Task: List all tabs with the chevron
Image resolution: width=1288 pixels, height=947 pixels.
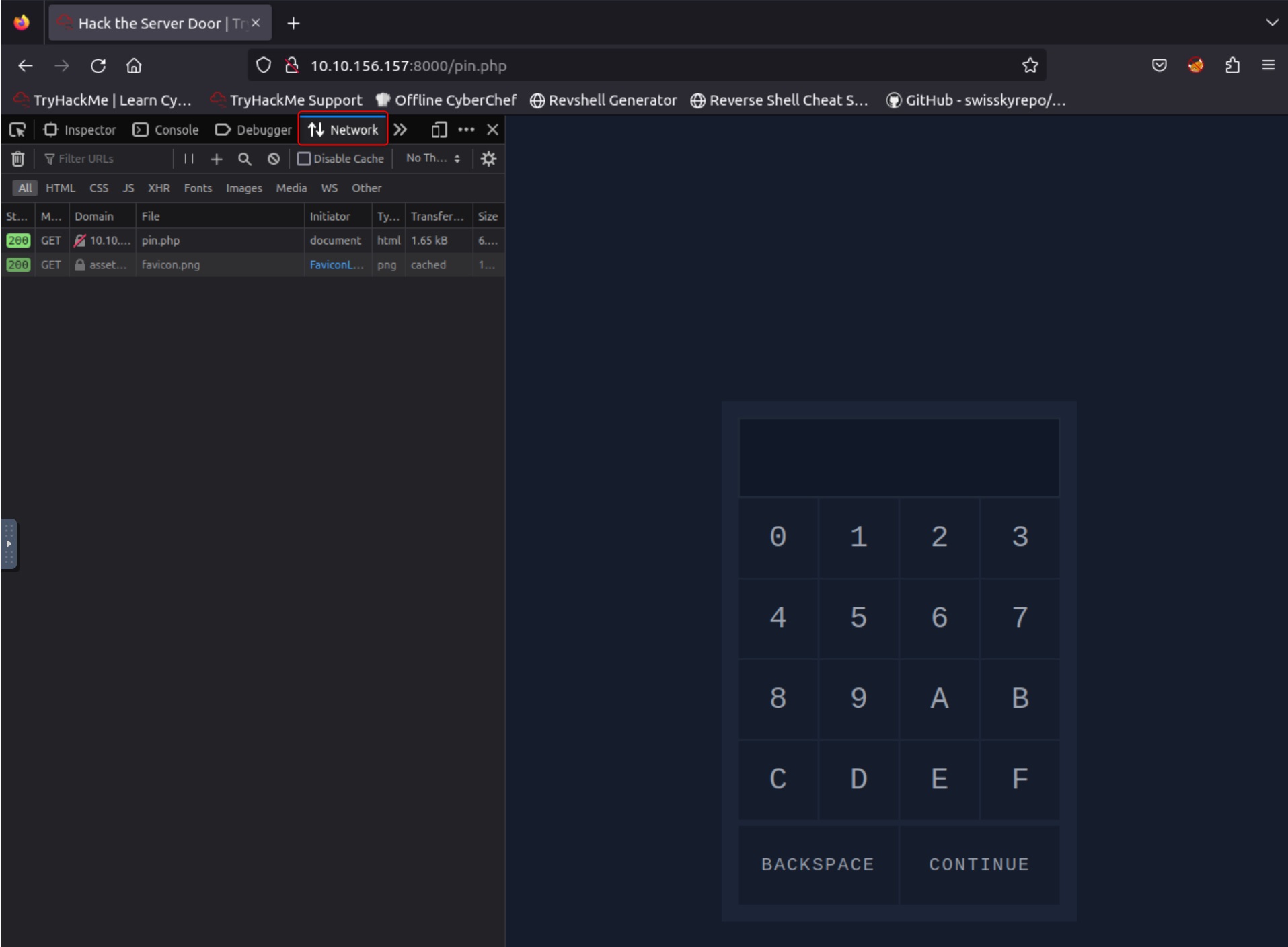Action: click(x=1271, y=22)
